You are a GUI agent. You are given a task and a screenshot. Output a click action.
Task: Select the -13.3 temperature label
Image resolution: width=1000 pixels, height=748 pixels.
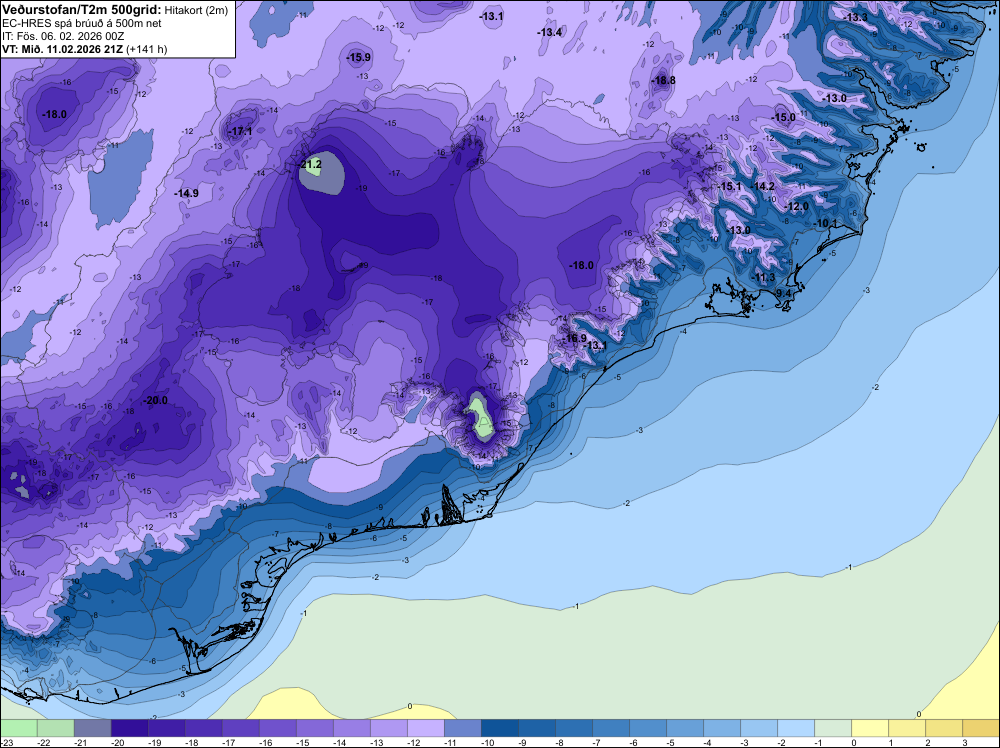coord(857,17)
